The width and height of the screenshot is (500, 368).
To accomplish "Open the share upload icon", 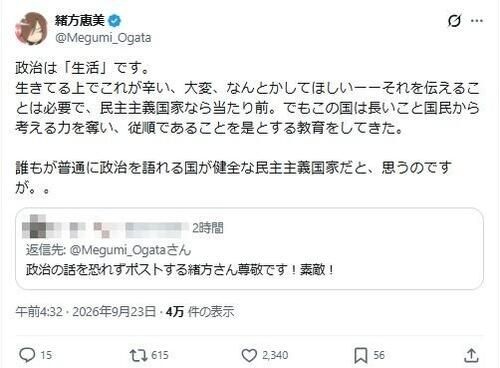I will pos(471,355).
